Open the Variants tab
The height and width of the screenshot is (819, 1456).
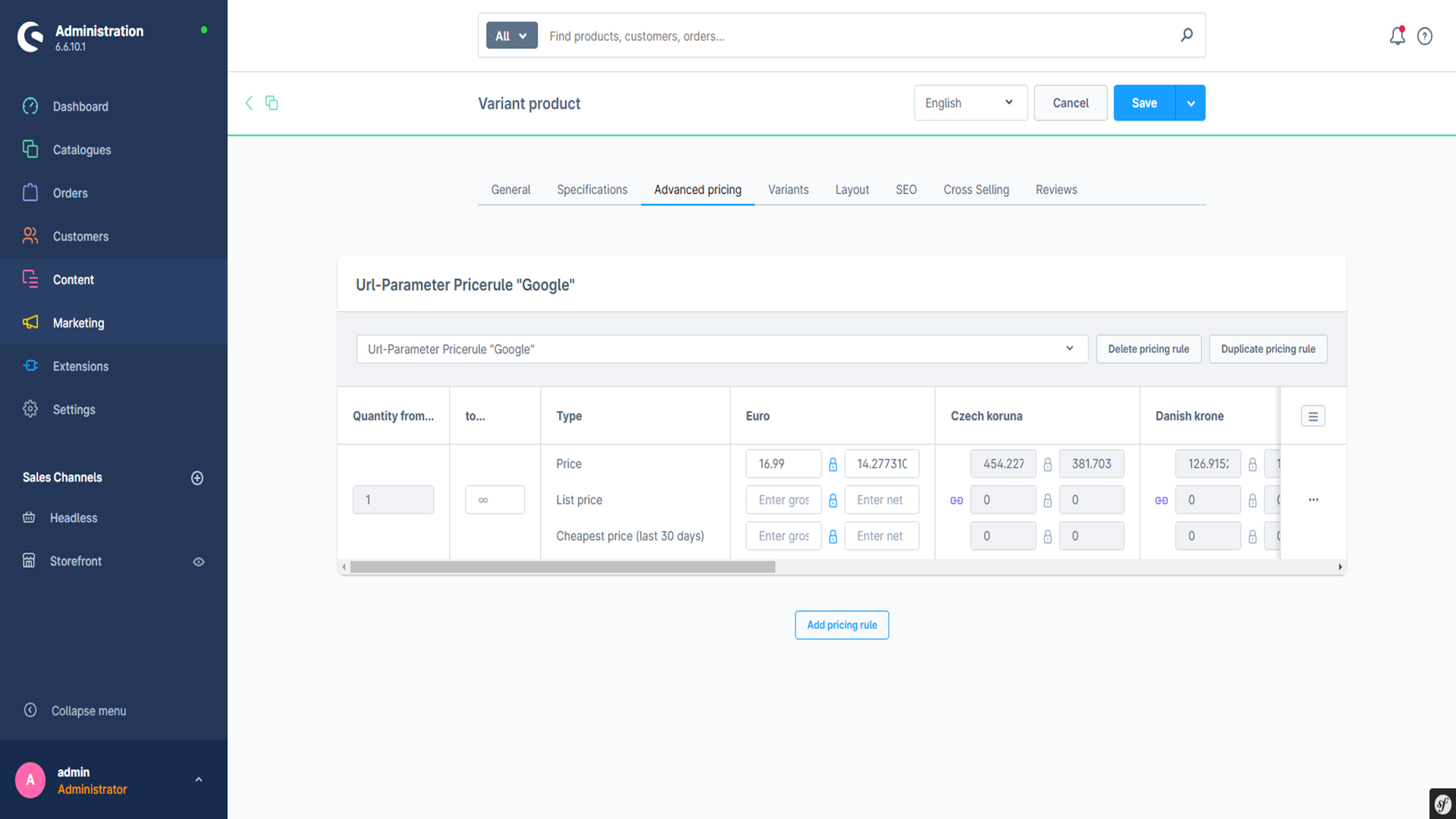coord(788,190)
